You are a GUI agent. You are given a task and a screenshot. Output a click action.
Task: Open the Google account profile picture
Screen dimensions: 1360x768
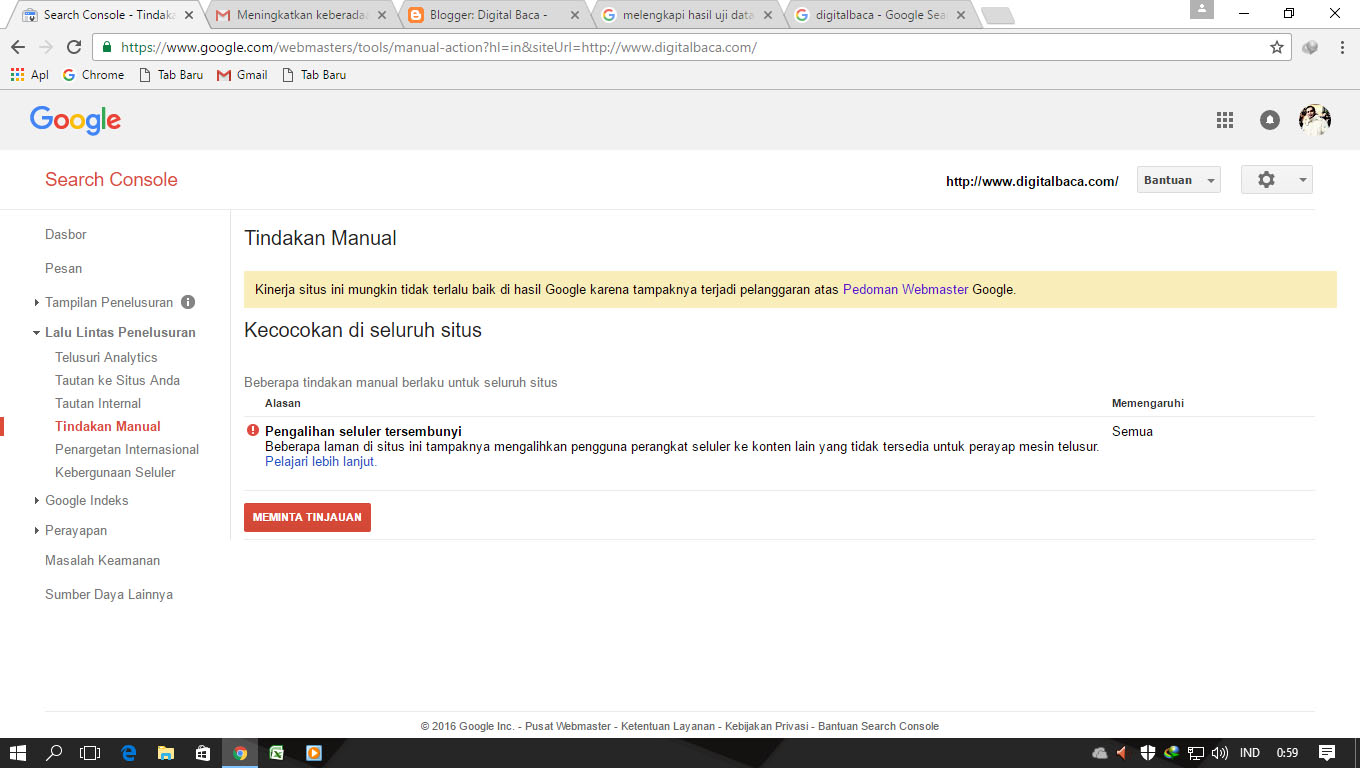1315,120
